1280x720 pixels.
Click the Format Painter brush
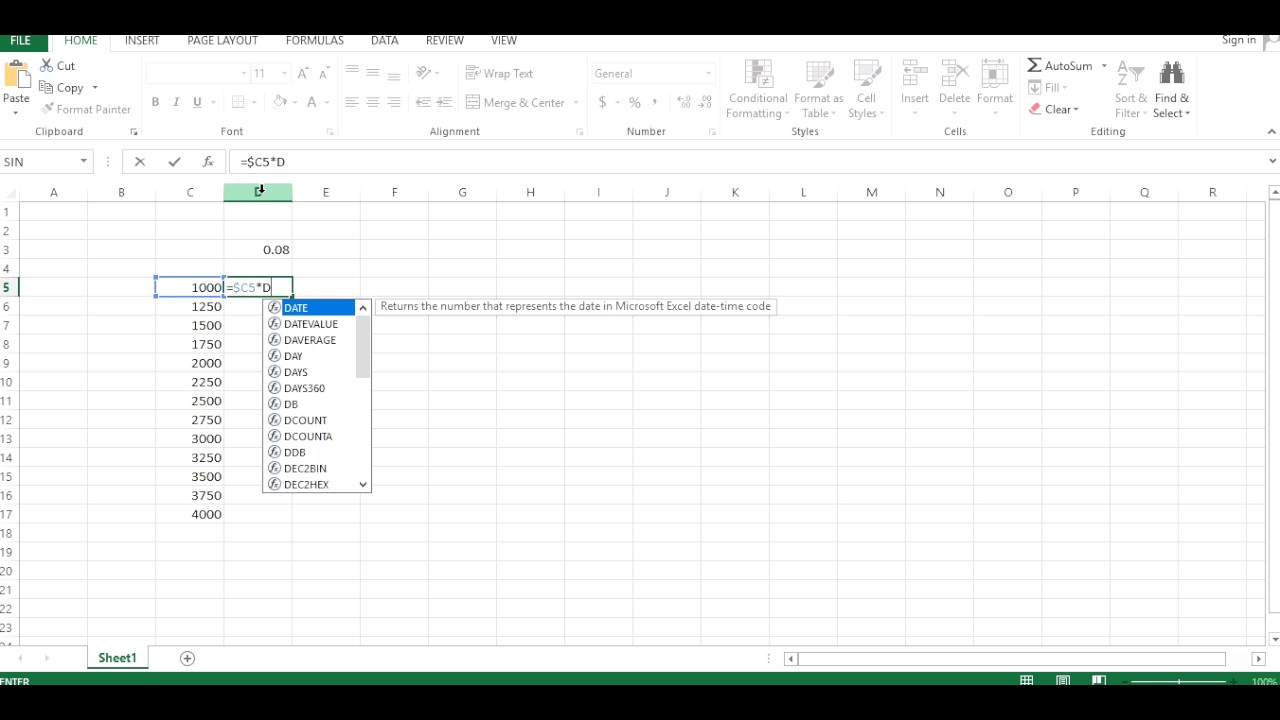pos(46,109)
